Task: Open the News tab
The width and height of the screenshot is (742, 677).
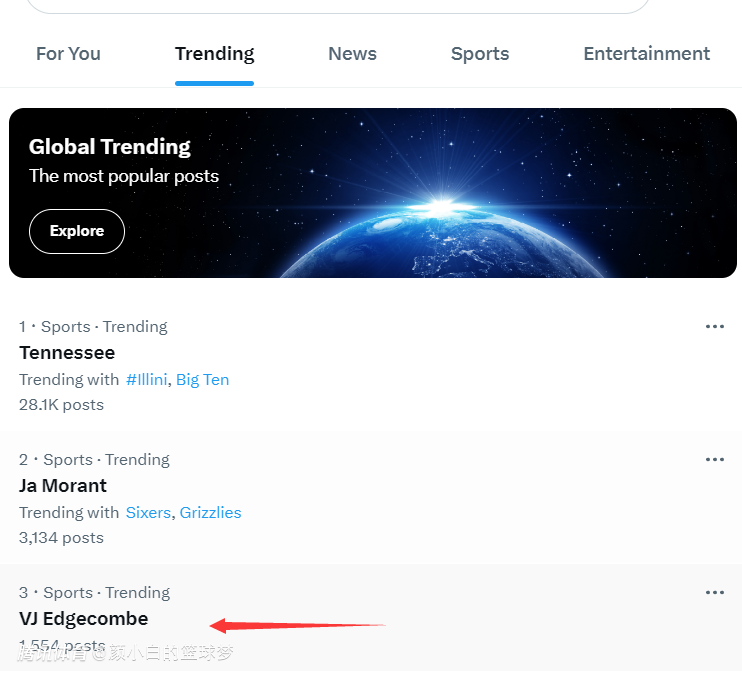Action: (352, 54)
